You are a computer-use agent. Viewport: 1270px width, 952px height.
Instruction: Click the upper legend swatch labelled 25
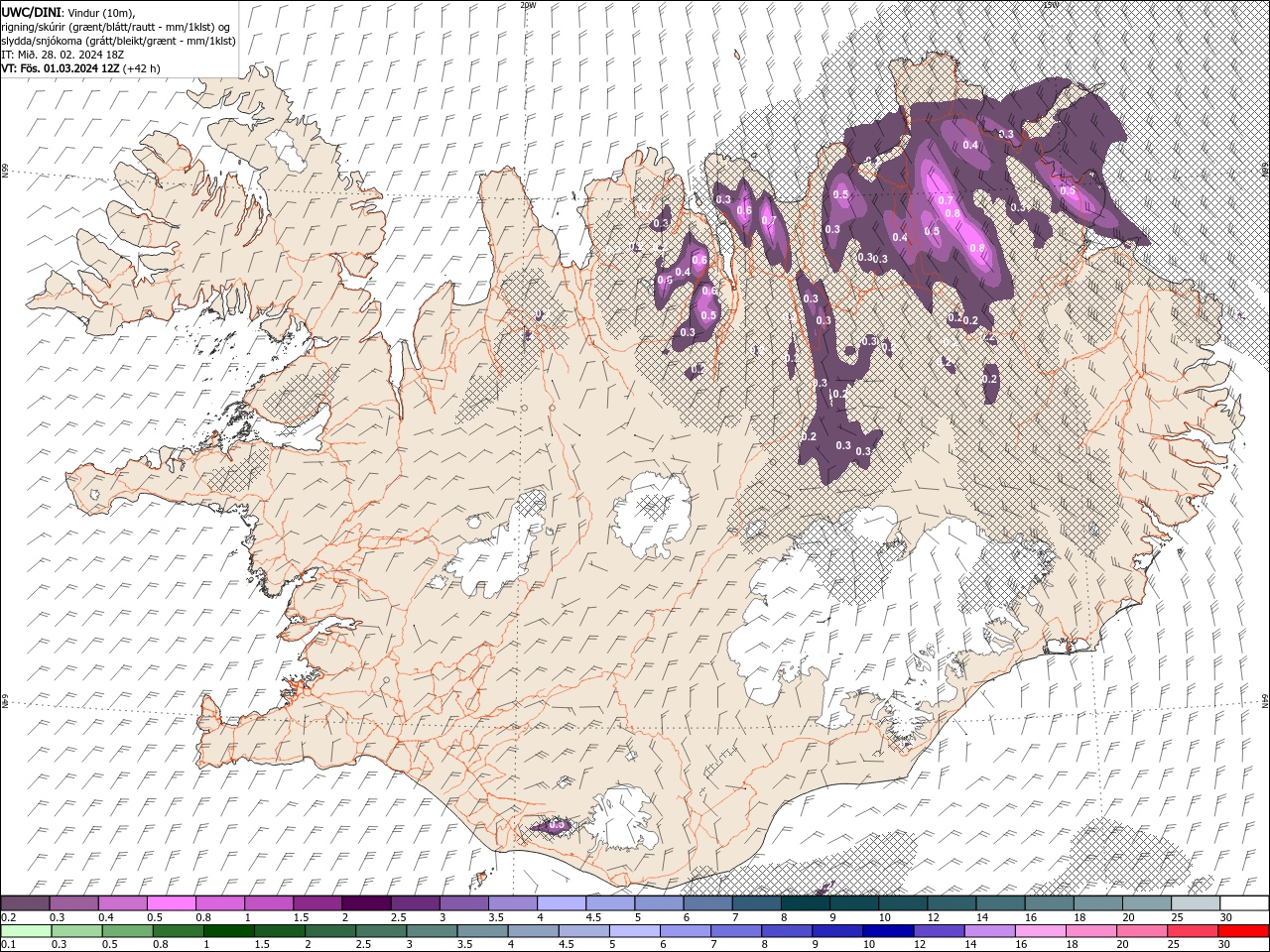pyautogui.click(x=1195, y=903)
